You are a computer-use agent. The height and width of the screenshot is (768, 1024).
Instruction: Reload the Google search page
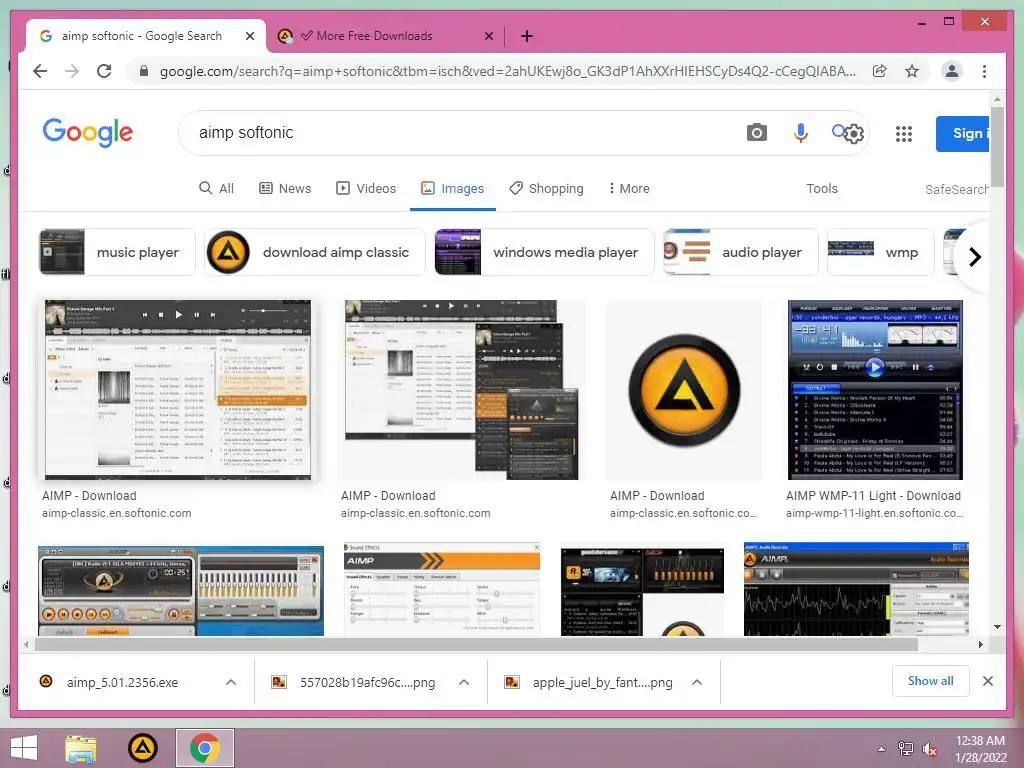tap(104, 71)
